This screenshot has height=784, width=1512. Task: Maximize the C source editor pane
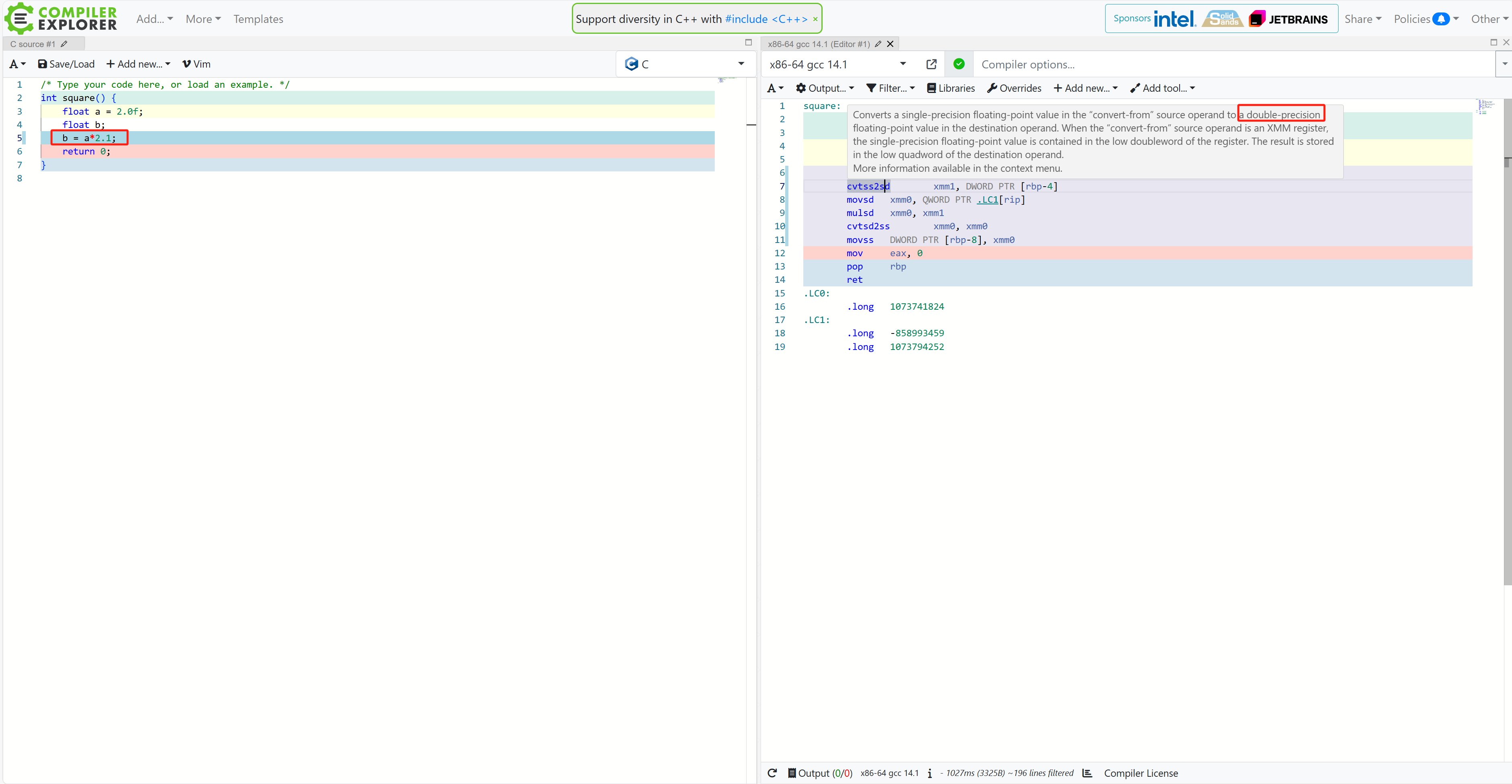748,42
